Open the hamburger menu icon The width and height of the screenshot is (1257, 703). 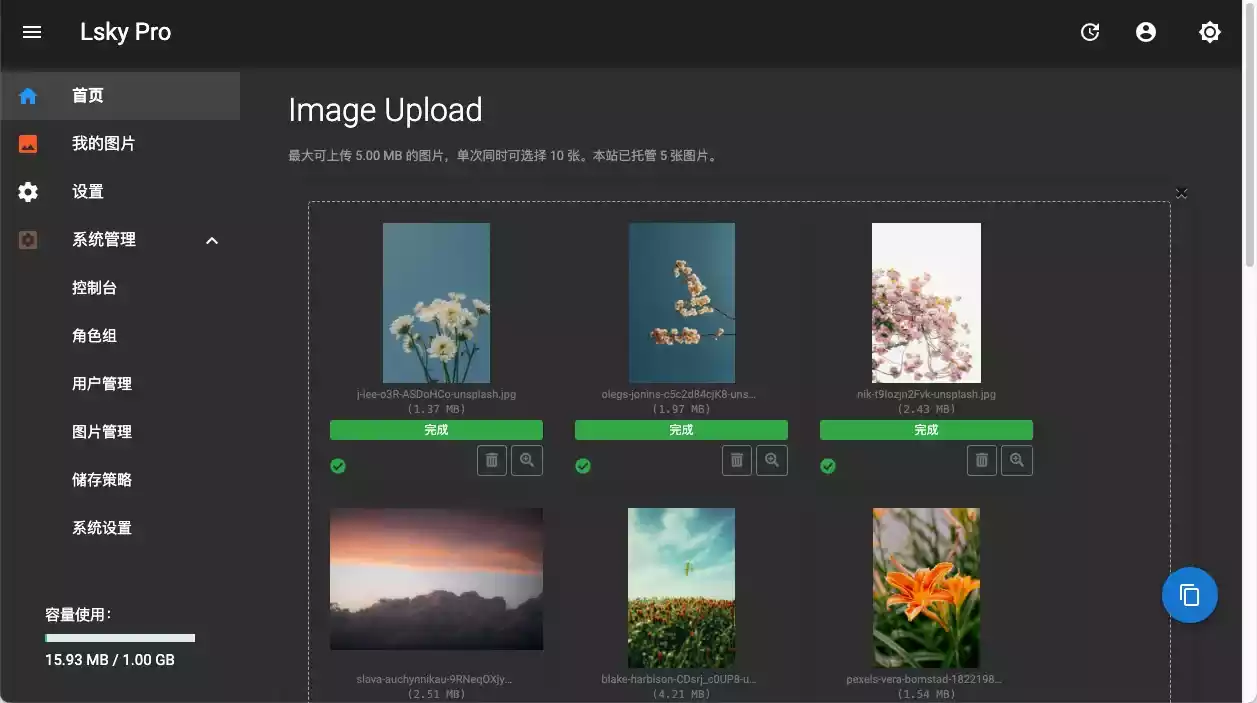32,32
